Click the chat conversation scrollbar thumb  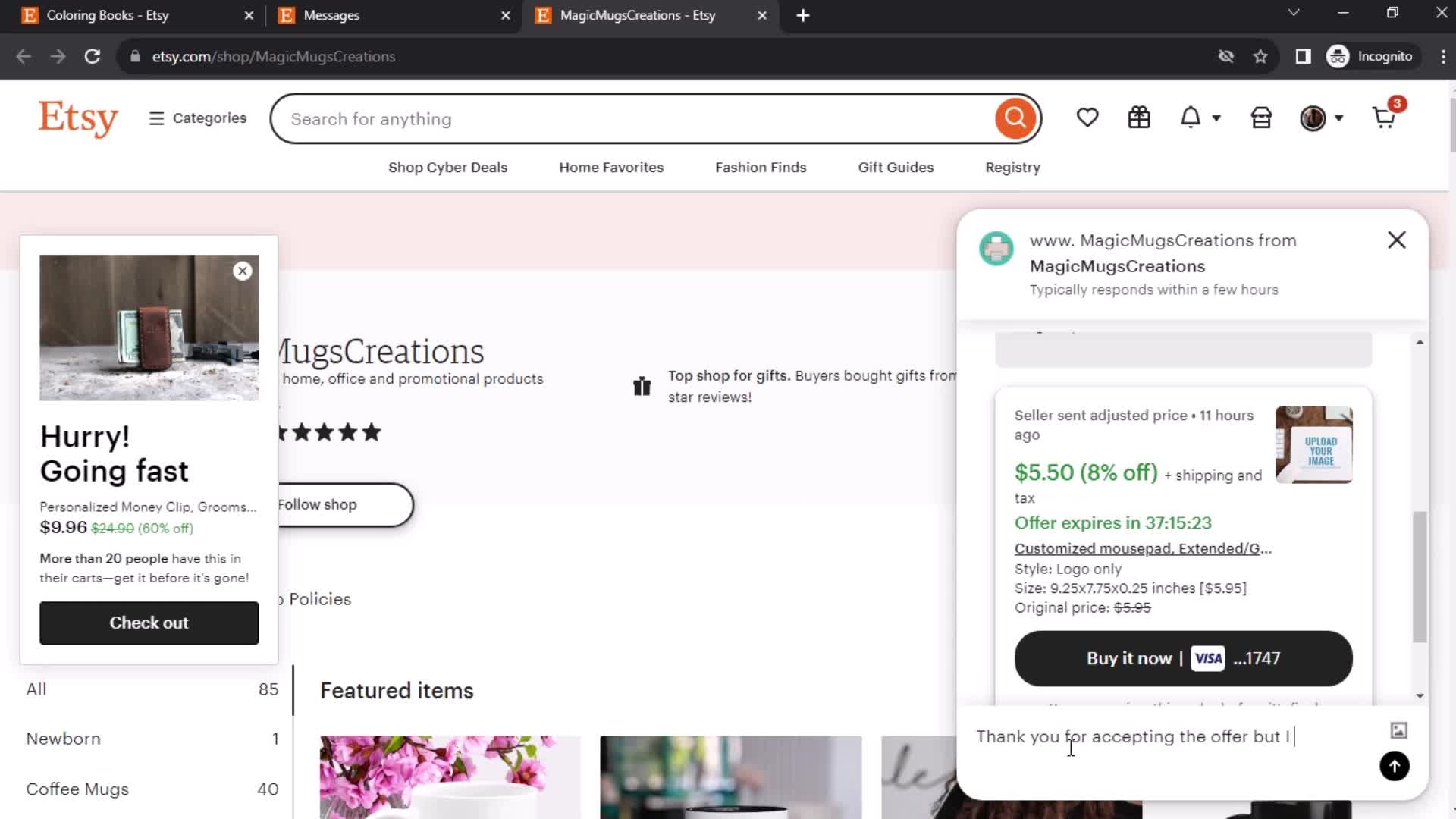(1420, 577)
